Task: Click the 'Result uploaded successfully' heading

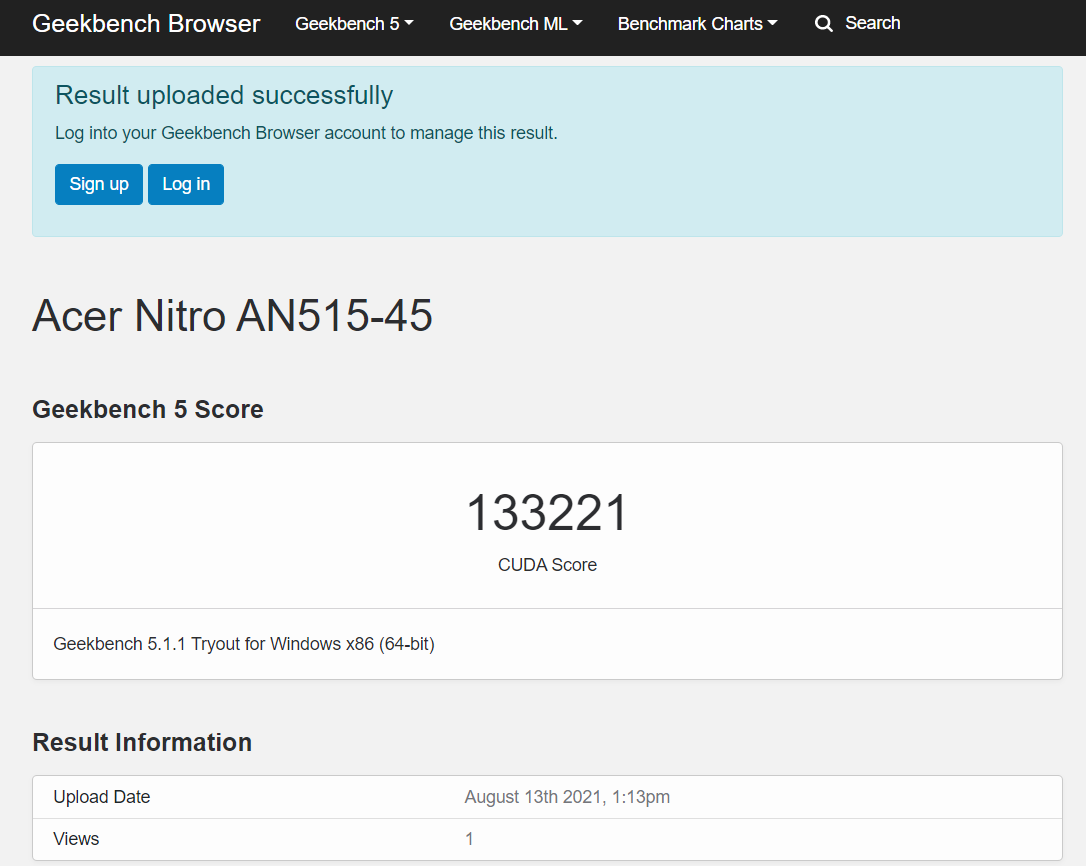Action: click(224, 95)
